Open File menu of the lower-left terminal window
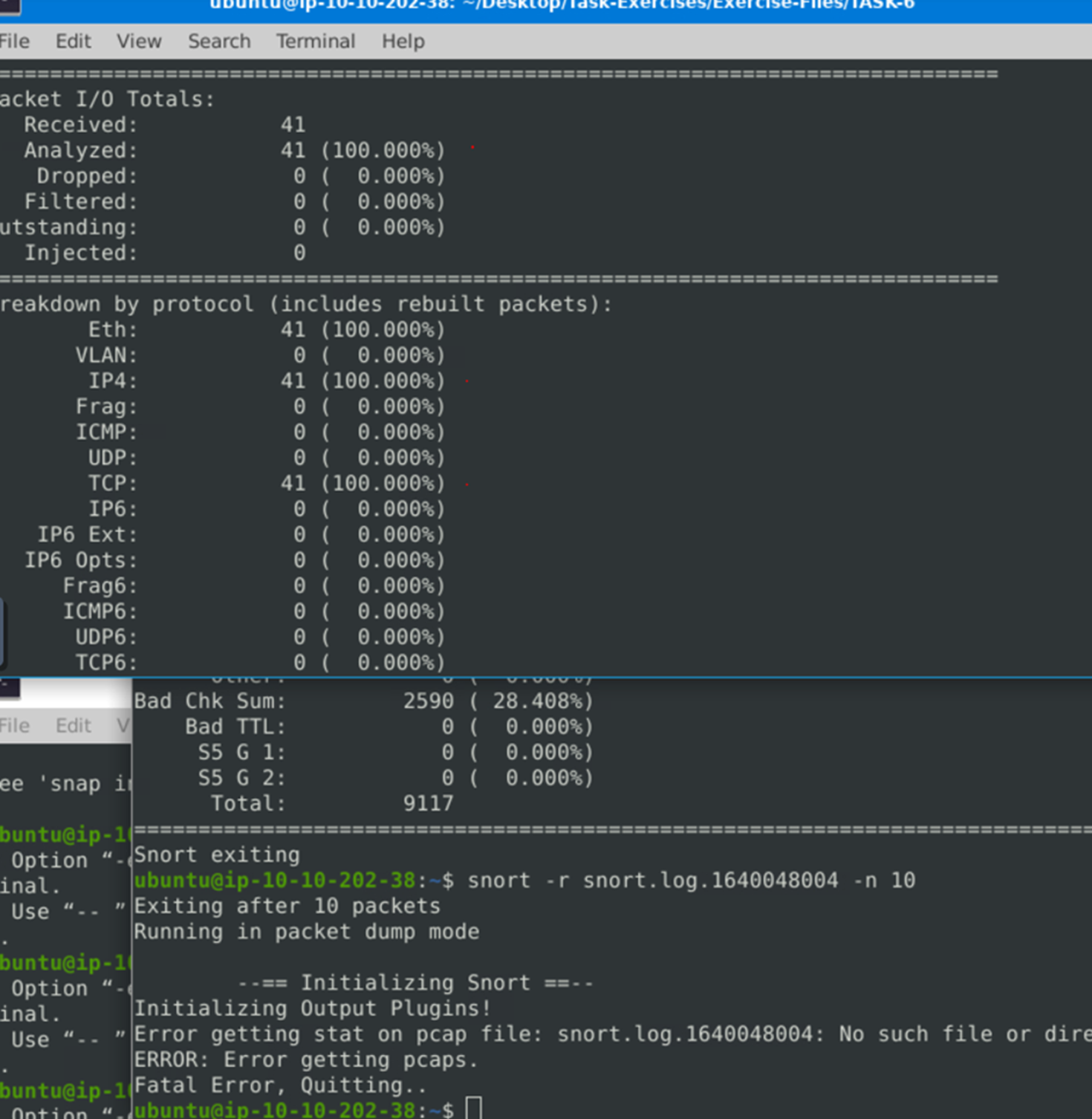Screen dimensions: 1092x1119 14,725
